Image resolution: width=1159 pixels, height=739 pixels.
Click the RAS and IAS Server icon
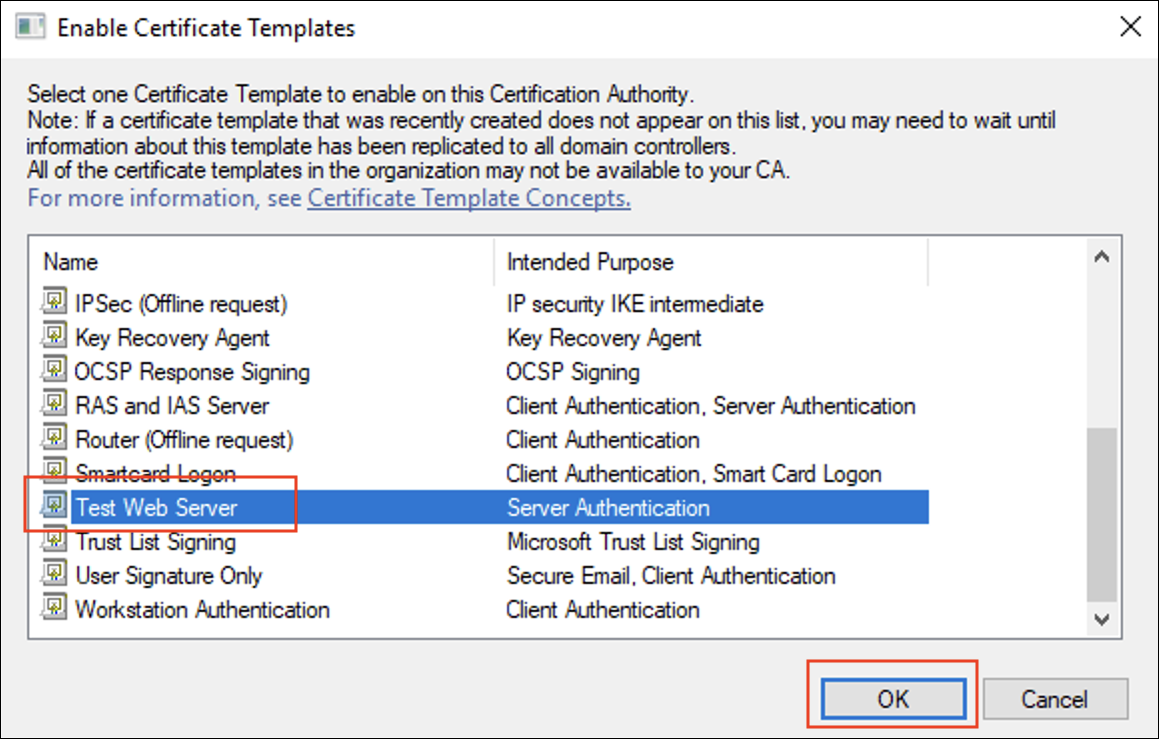[54, 405]
